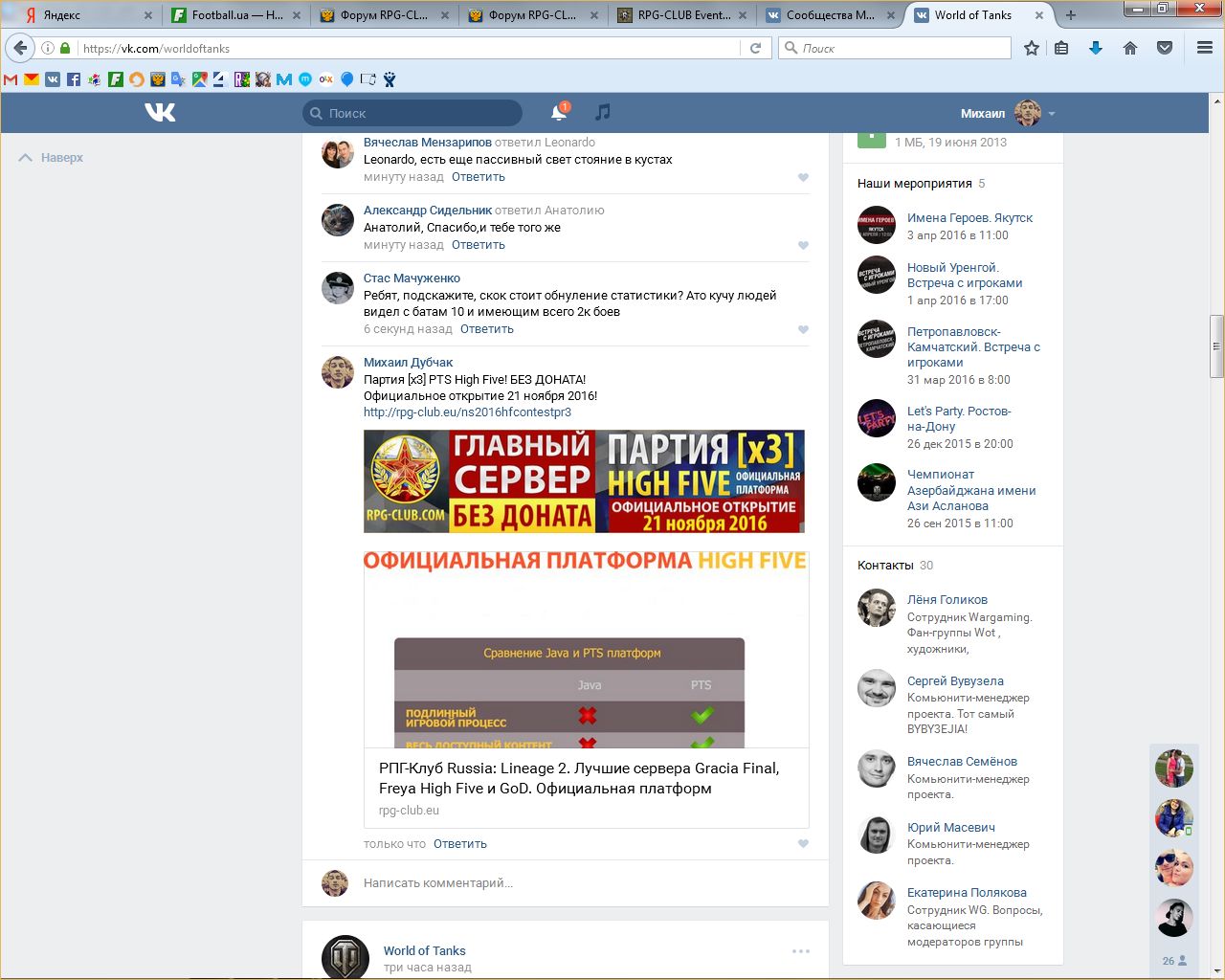The width and height of the screenshot is (1225, 980).
Task: Like Александр Сидельник's comment with heart
Action: pyautogui.click(x=803, y=245)
